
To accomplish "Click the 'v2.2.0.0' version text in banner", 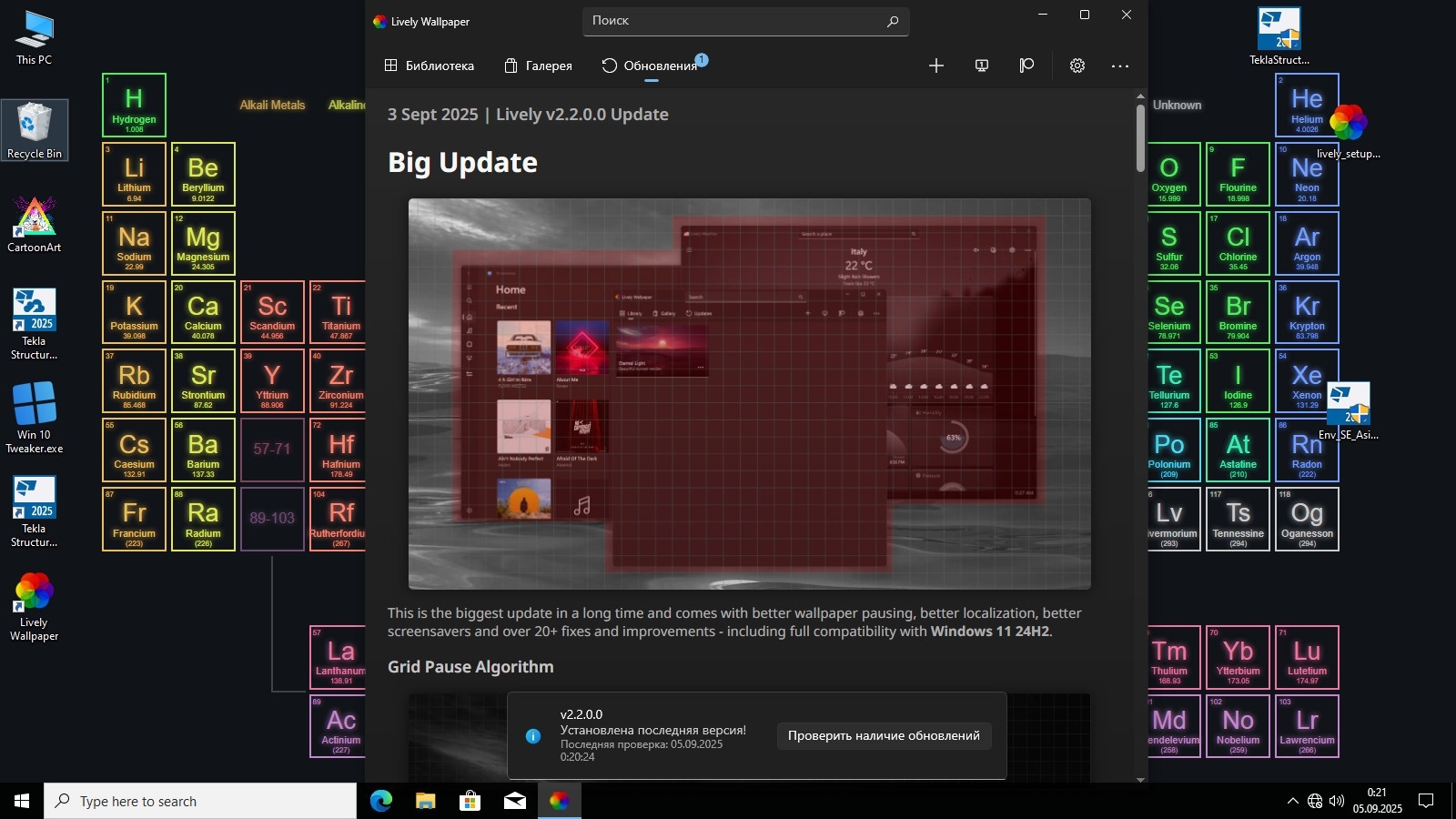I will [581, 714].
